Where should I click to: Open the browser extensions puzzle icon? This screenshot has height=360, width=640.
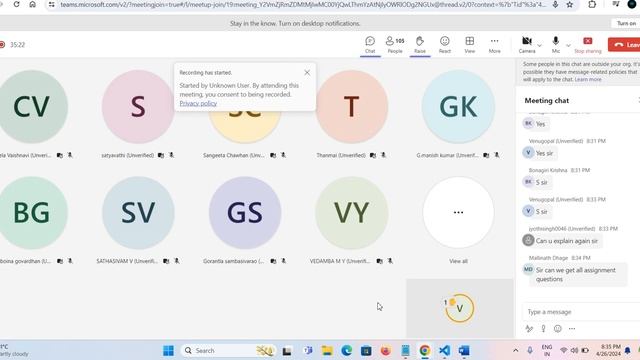coord(592,4)
